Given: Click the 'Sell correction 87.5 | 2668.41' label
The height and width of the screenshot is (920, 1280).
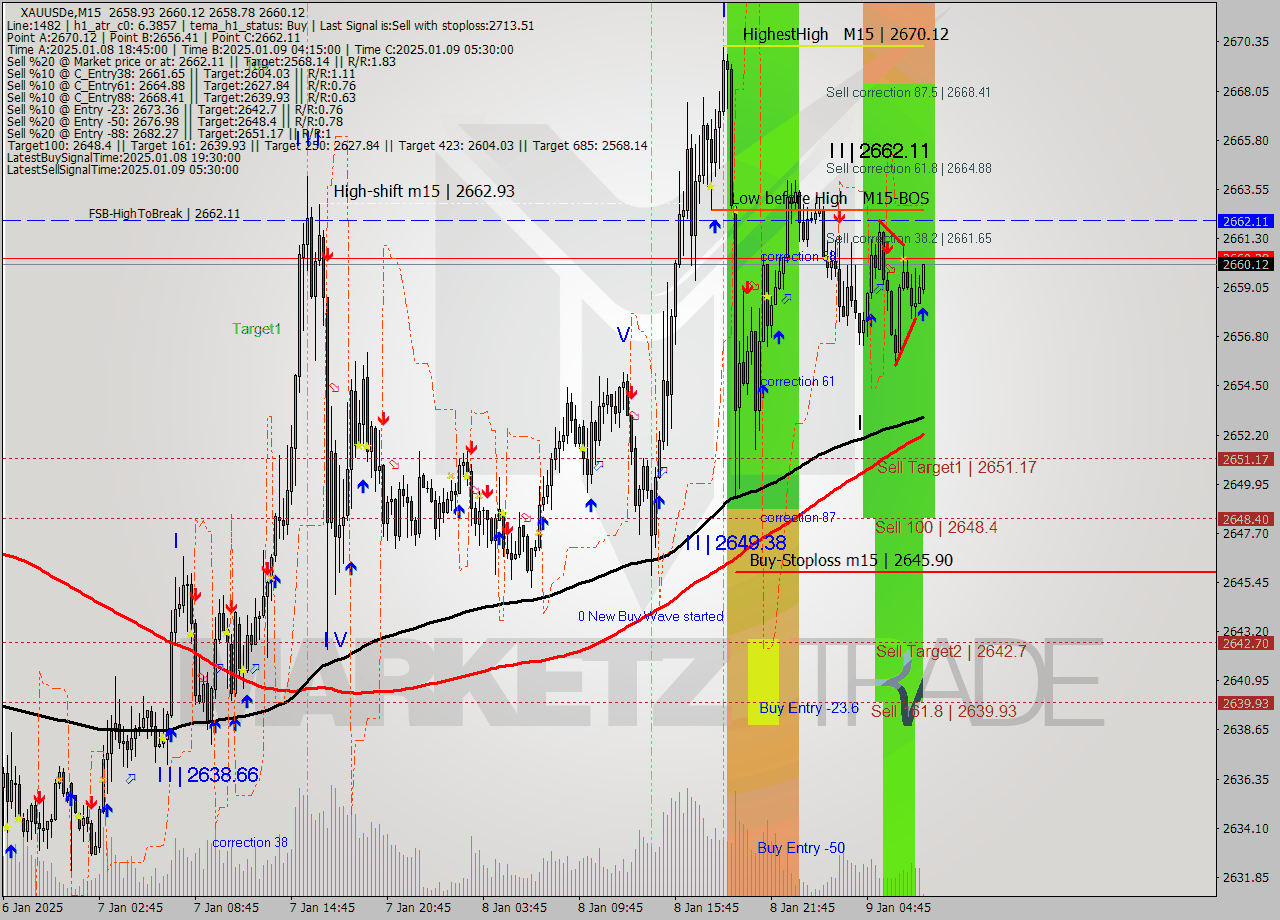Looking at the screenshot, I should click(x=908, y=92).
